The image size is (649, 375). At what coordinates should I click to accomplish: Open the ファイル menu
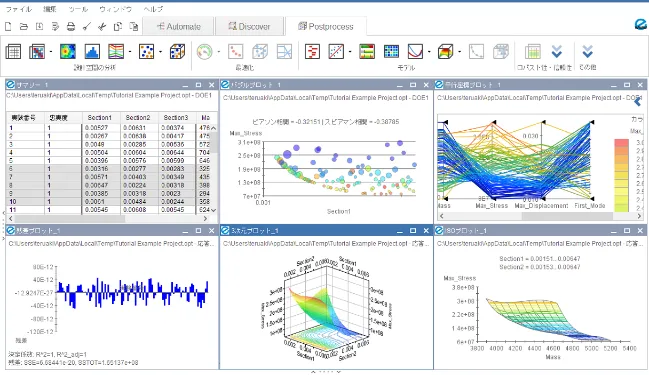(x=19, y=9)
